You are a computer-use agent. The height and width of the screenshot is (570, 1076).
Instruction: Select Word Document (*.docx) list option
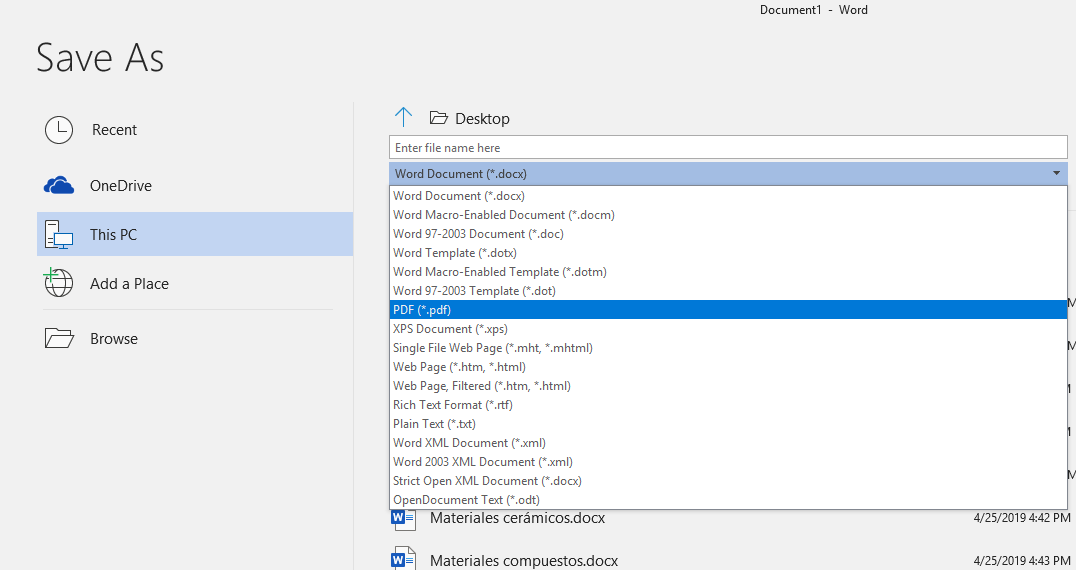(x=728, y=195)
